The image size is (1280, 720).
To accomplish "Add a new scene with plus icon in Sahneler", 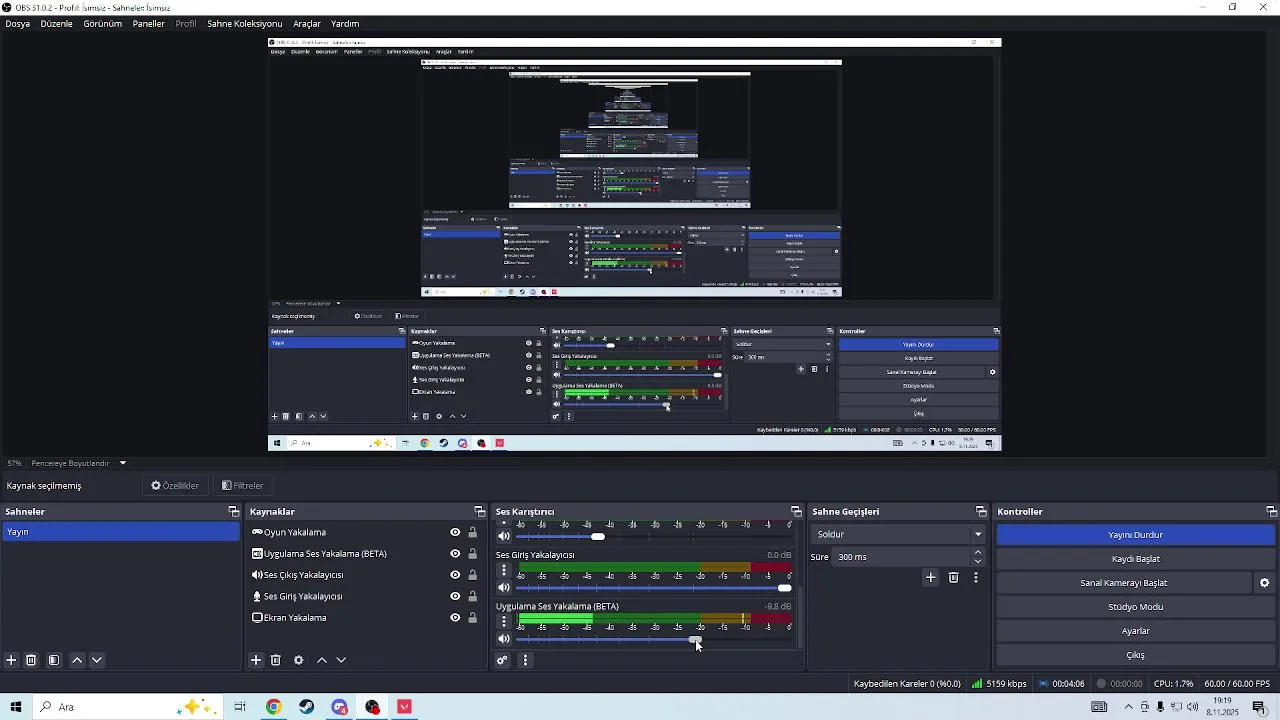I will point(11,660).
